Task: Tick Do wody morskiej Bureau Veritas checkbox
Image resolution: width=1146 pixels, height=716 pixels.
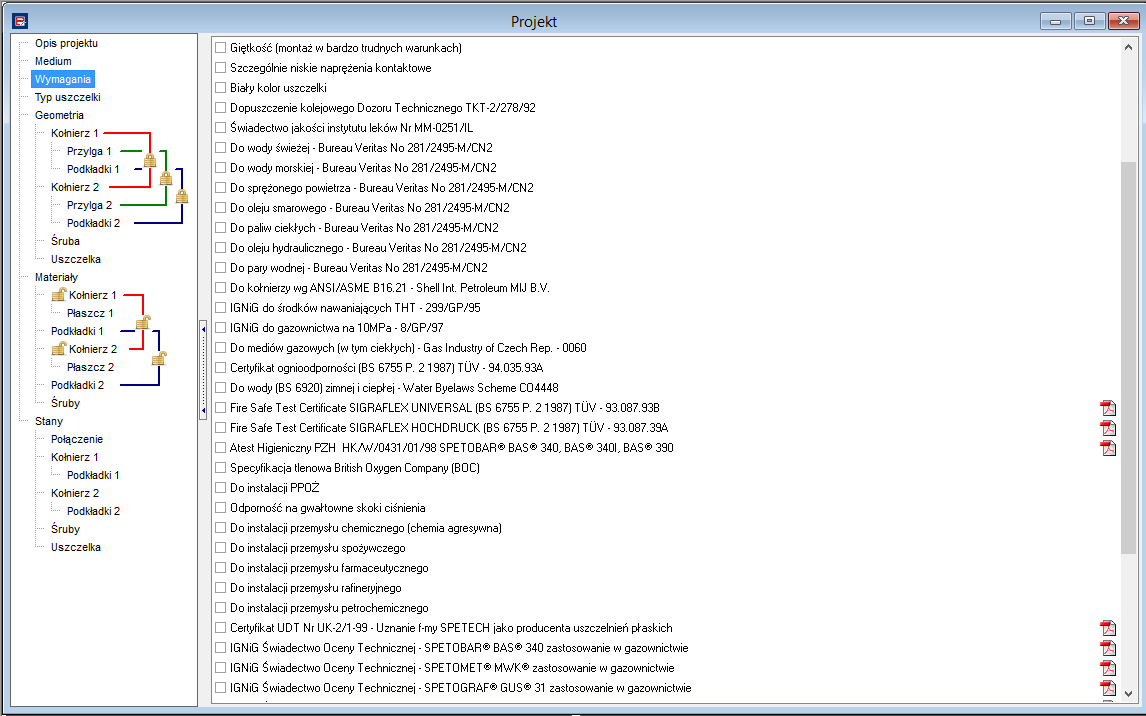Action: pos(221,167)
